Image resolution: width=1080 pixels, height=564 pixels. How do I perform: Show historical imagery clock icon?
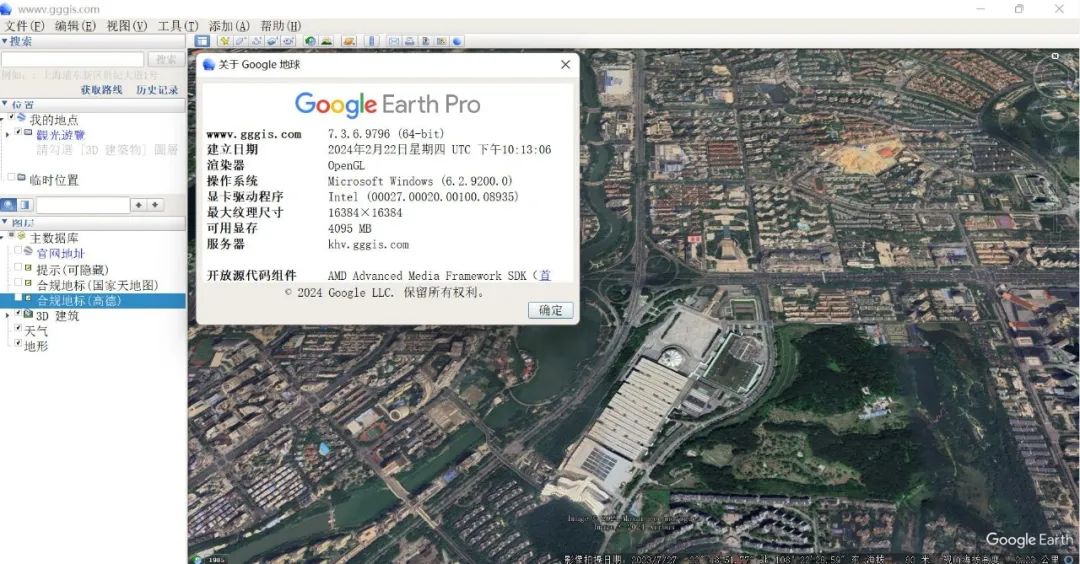(x=310, y=41)
